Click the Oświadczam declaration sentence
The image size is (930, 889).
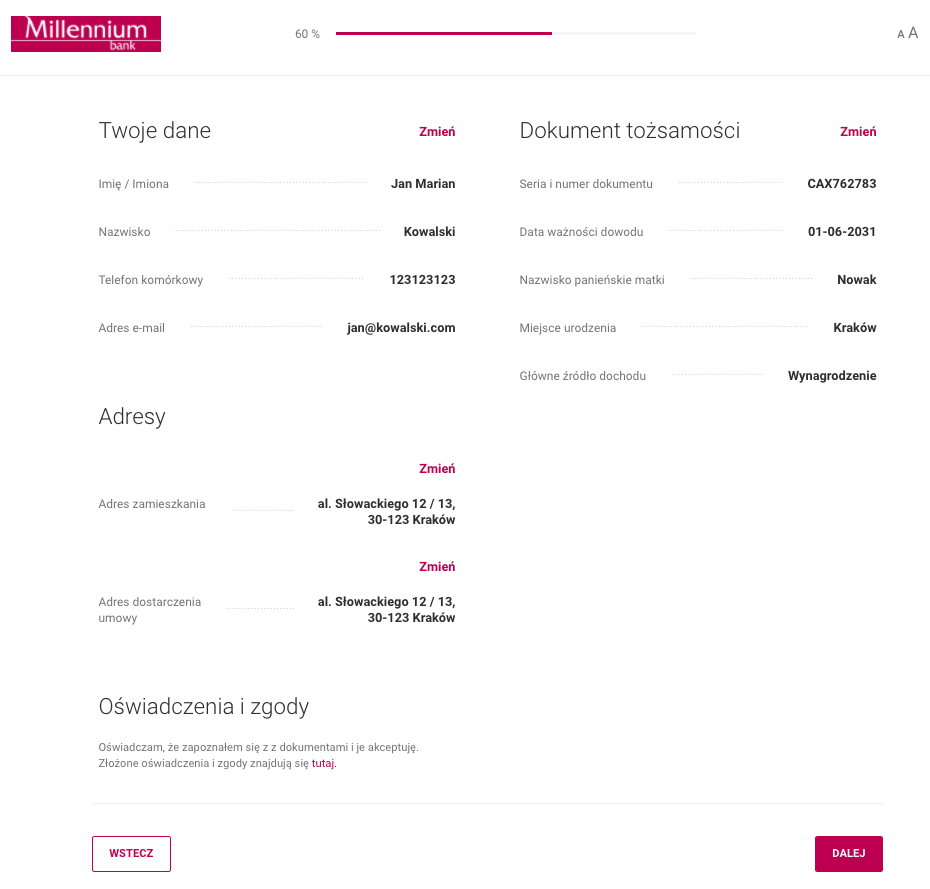(x=259, y=747)
